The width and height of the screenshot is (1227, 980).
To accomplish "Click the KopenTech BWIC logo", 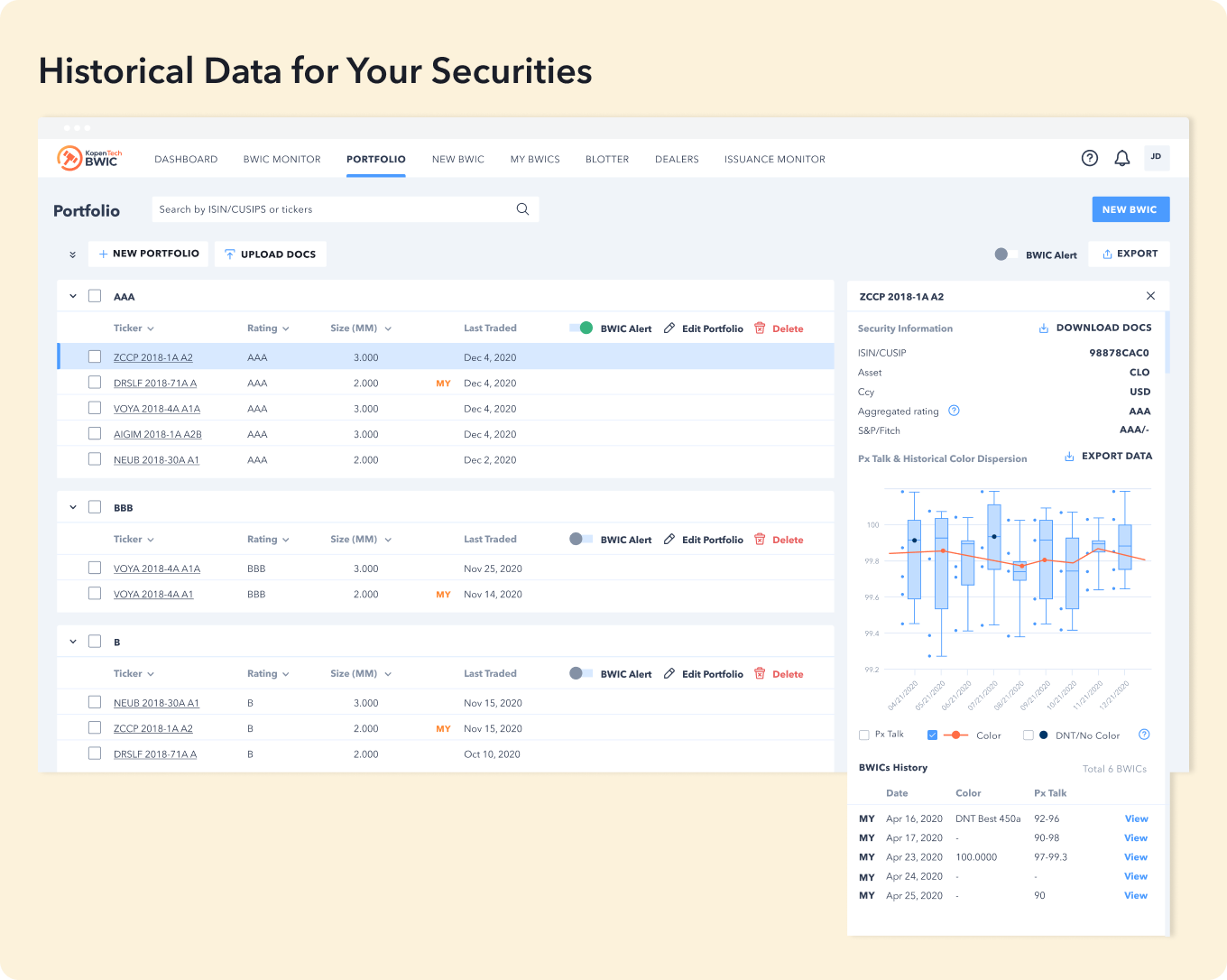I will (x=89, y=158).
